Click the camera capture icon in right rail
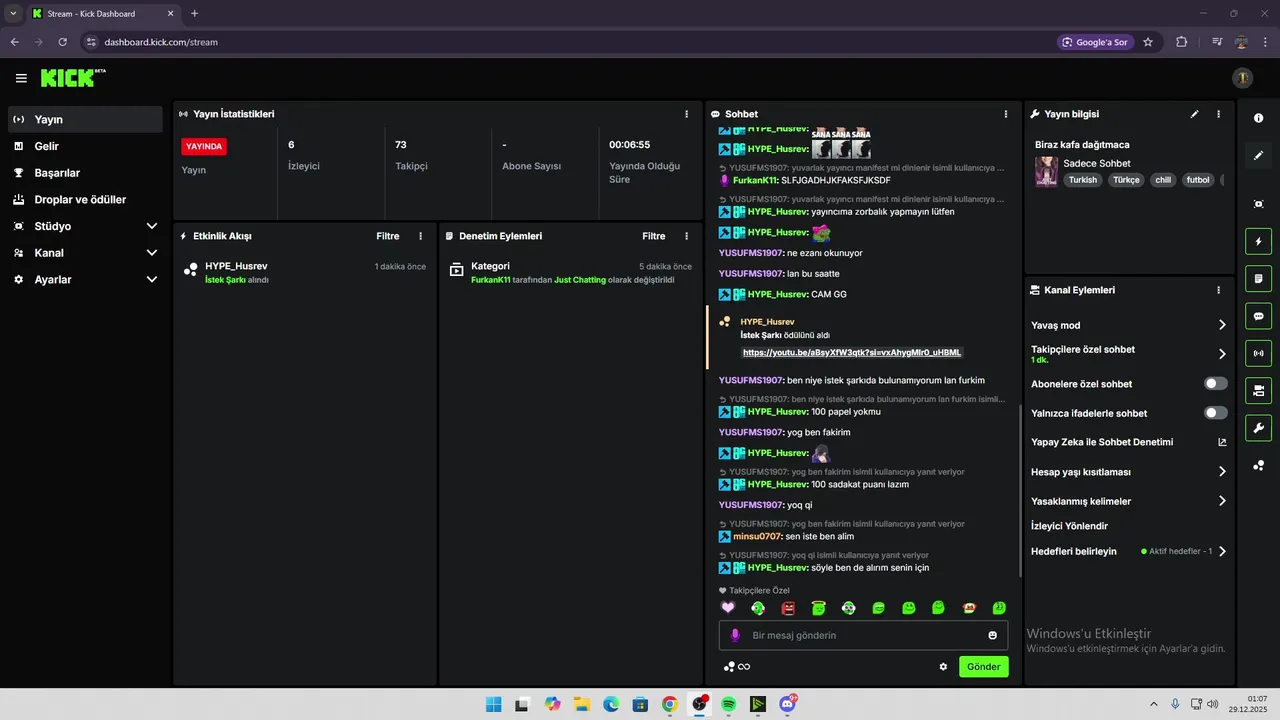This screenshot has height=720, width=1280. coord(1258,204)
